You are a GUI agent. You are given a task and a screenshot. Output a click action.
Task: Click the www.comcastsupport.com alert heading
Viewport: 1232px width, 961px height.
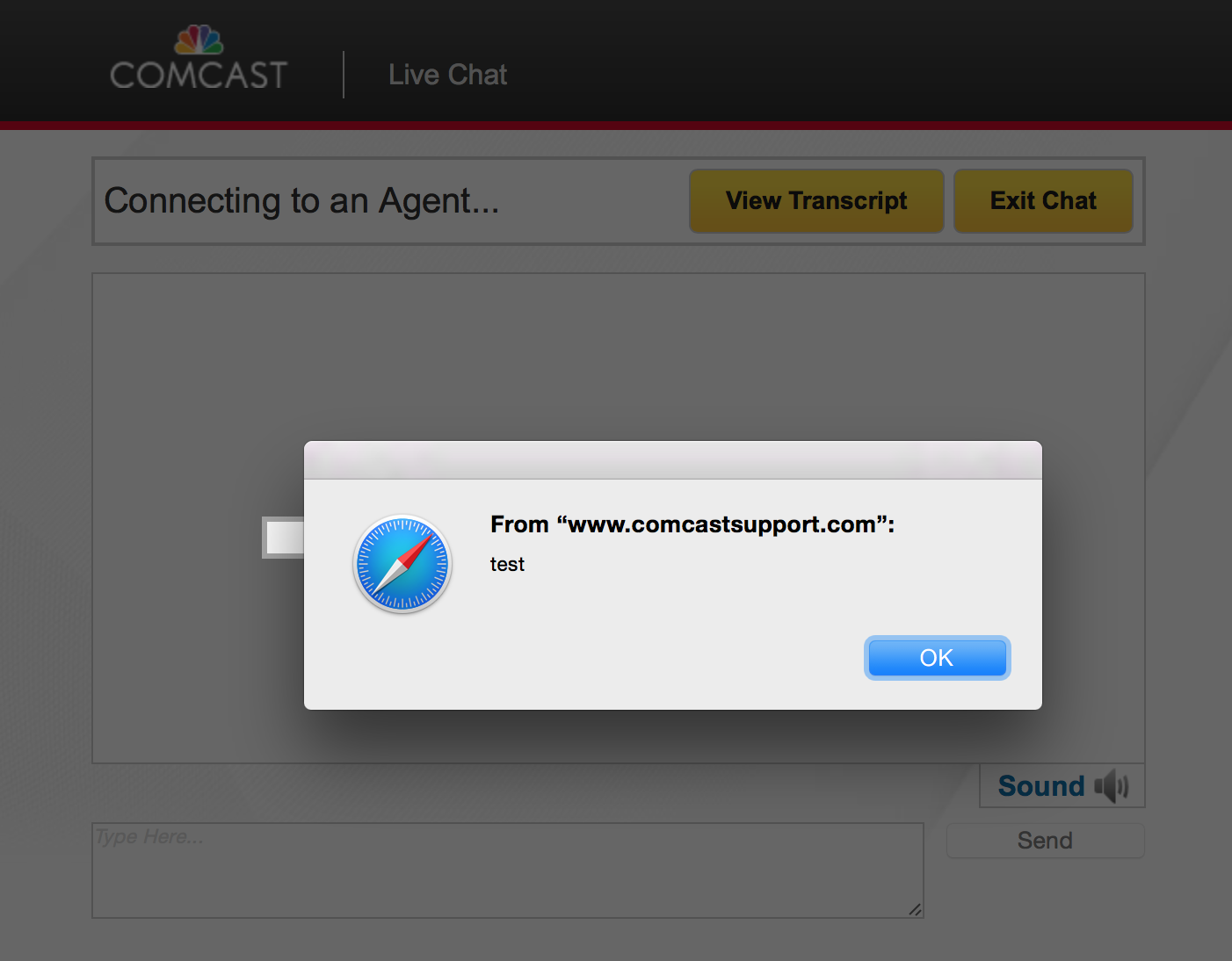pyautogui.click(x=692, y=524)
